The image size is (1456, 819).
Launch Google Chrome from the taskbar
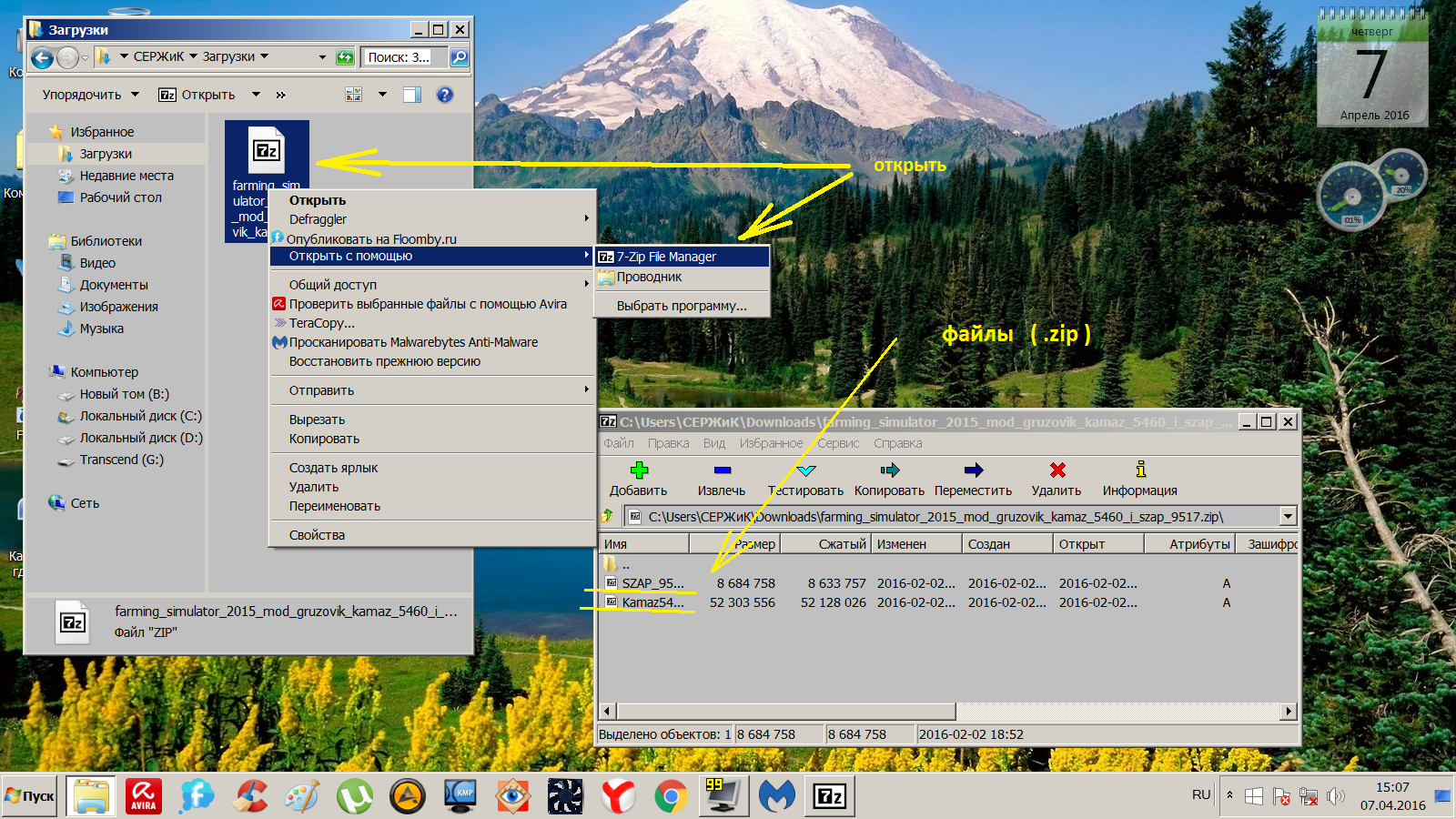tap(671, 796)
